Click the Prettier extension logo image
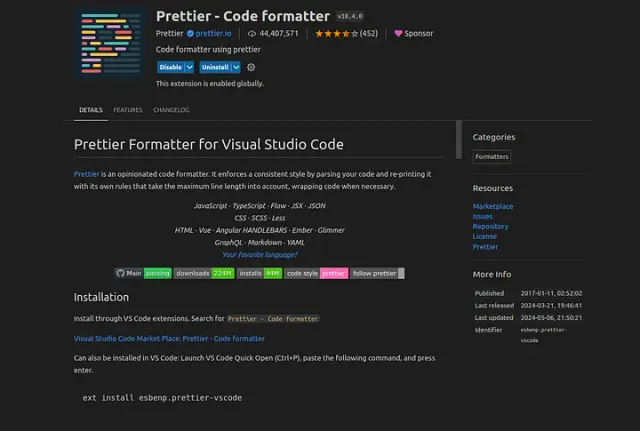 point(110,42)
